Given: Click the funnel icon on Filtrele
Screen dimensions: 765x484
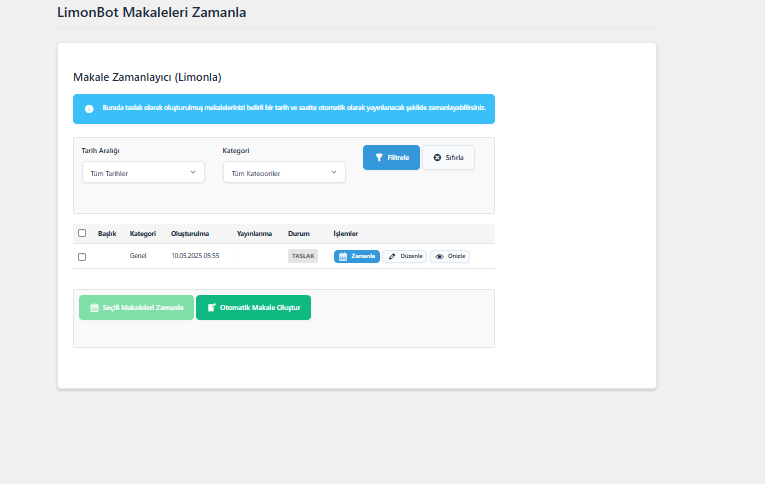Looking at the screenshot, I should [x=379, y=158].
